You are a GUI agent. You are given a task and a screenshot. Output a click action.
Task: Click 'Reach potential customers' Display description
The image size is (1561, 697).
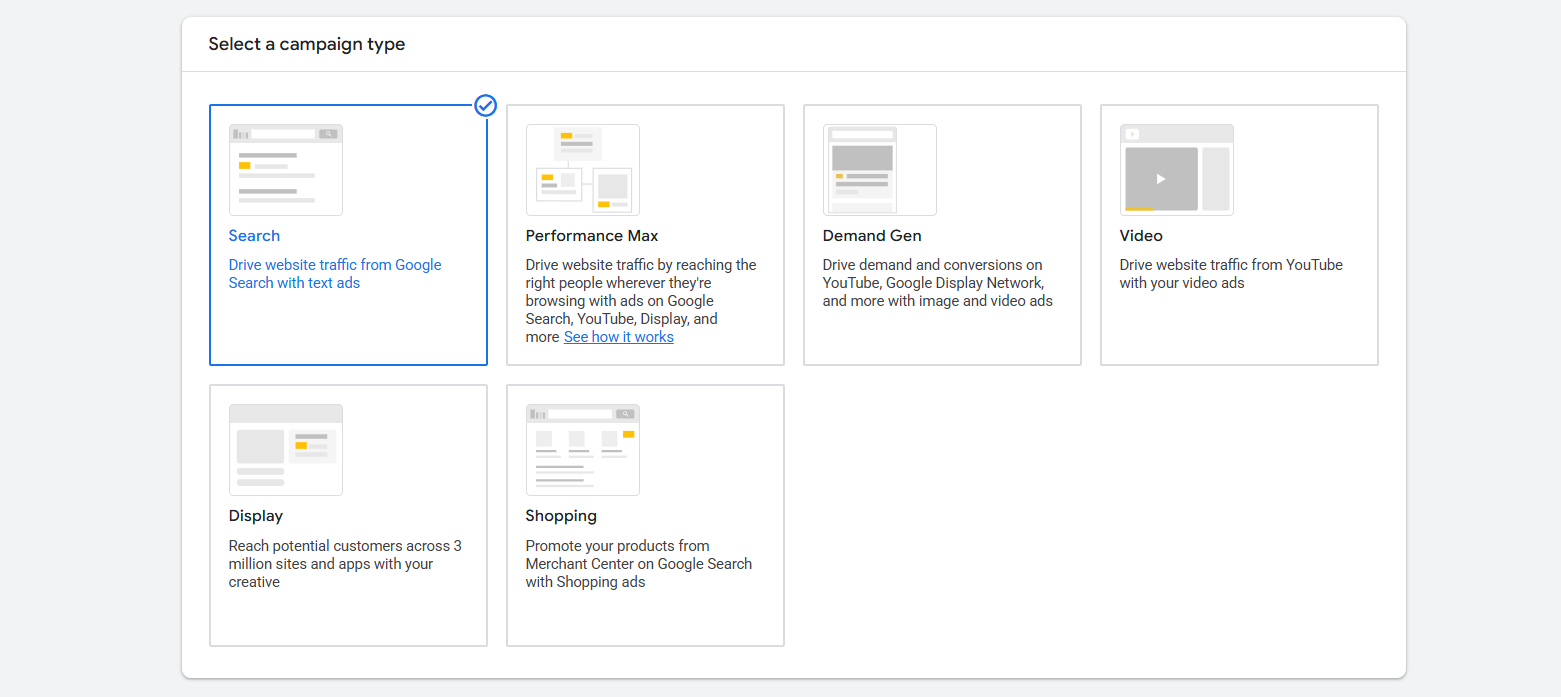(x=345, y=564)
